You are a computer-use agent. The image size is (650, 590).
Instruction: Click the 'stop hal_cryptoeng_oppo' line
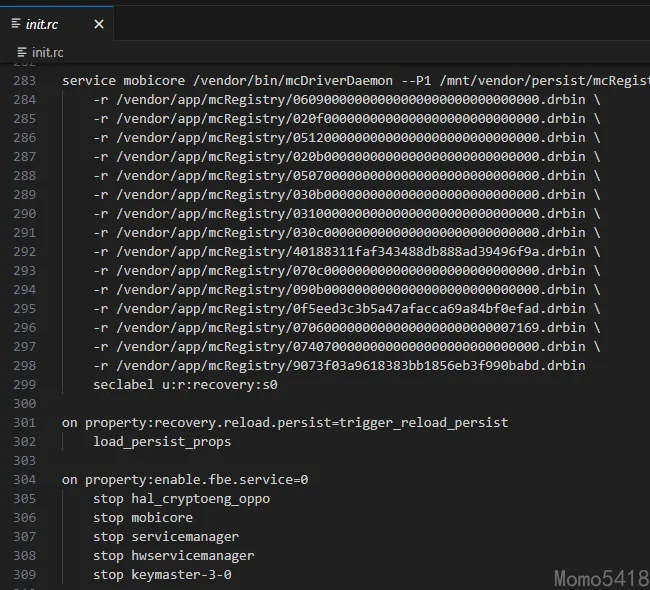[x=181, y=498]
